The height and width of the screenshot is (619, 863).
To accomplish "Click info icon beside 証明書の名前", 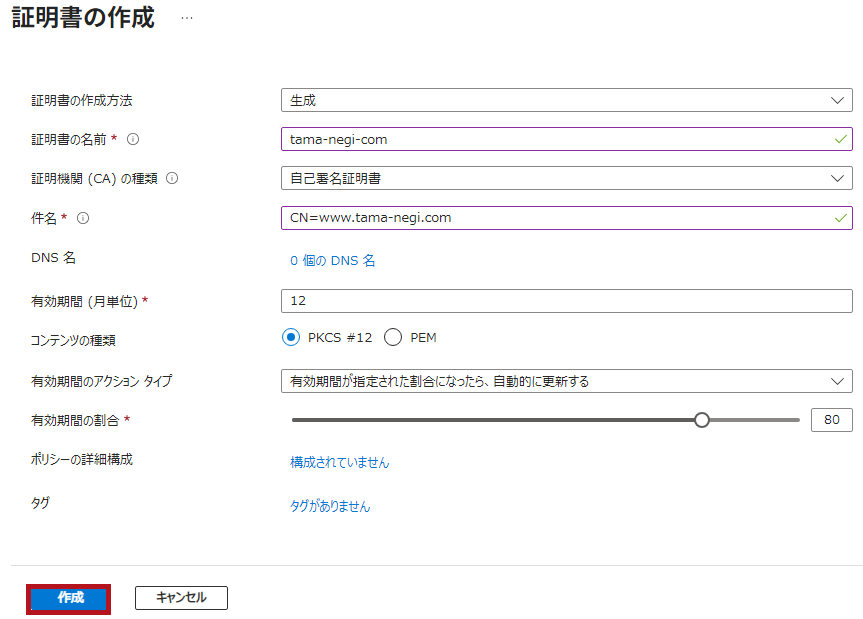I will (x=133, y=139).
